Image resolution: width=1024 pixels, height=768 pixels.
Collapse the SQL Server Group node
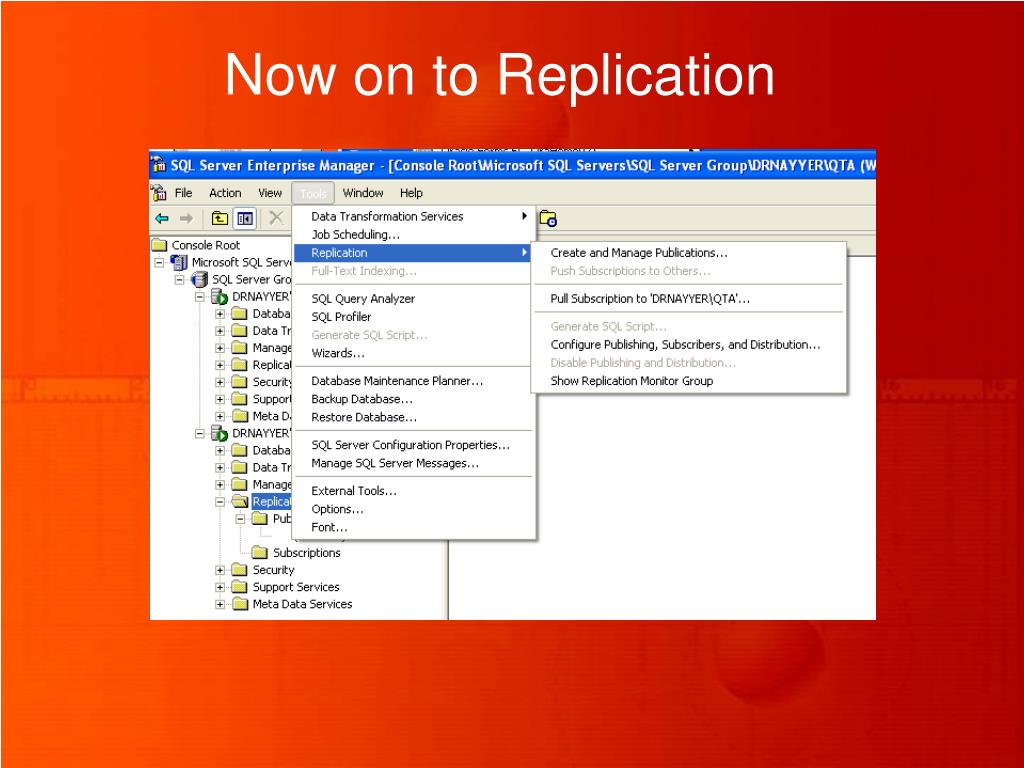coord(179,280)
